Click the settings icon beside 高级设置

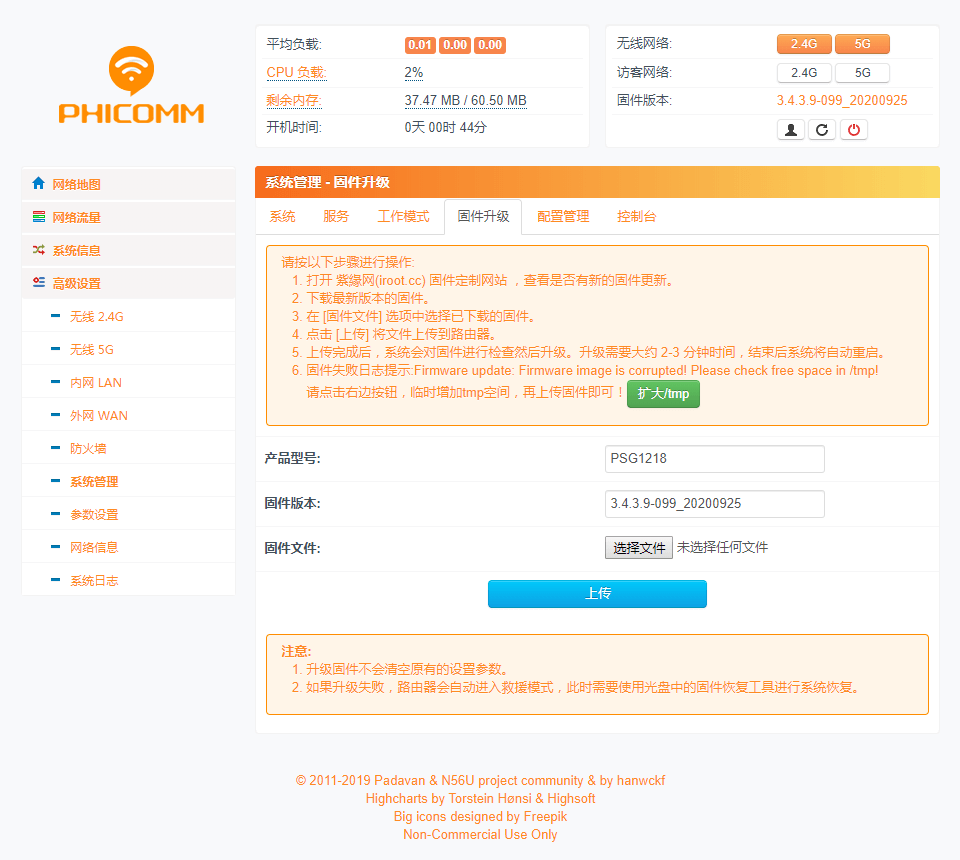tap(39, 282)
